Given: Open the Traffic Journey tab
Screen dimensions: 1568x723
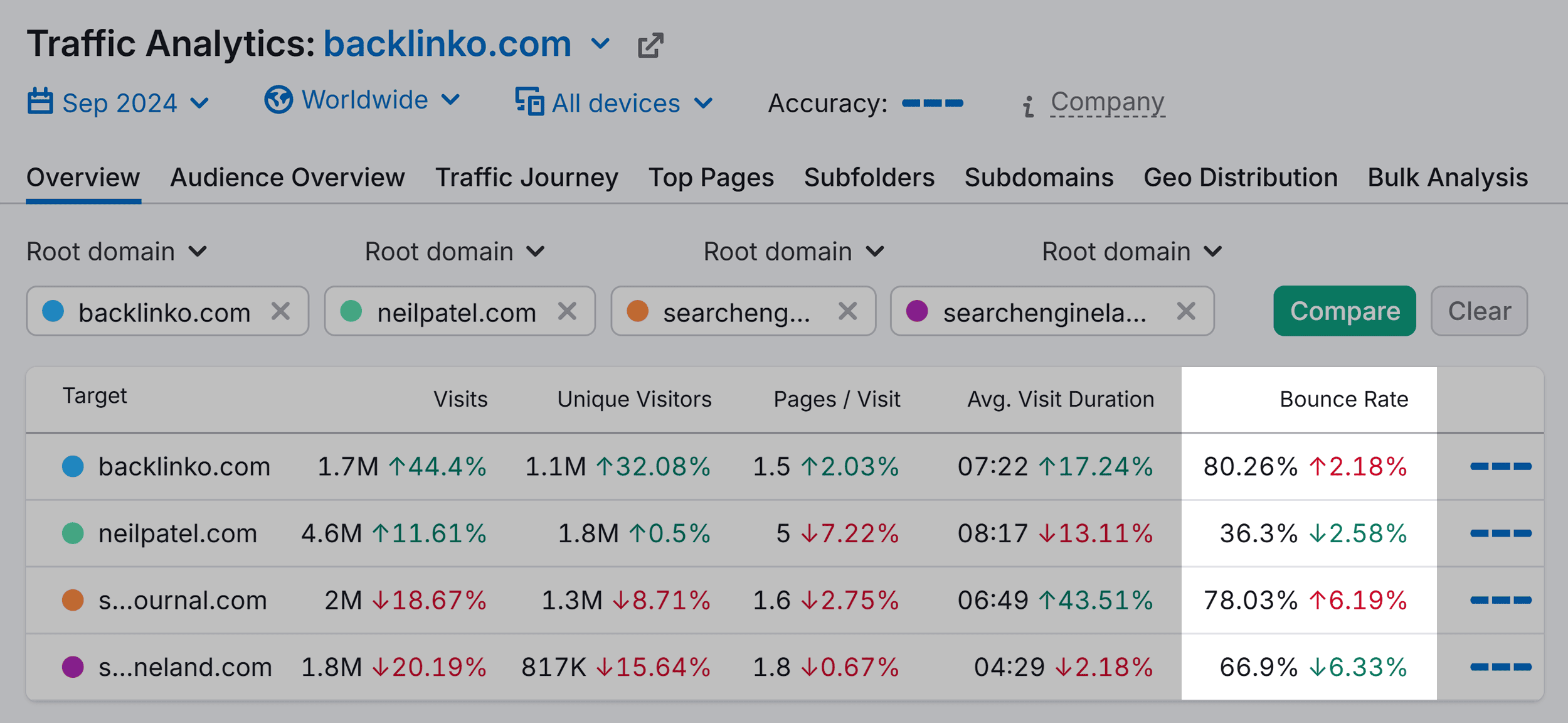Looking at the screenshot, I should pos(527,178).
